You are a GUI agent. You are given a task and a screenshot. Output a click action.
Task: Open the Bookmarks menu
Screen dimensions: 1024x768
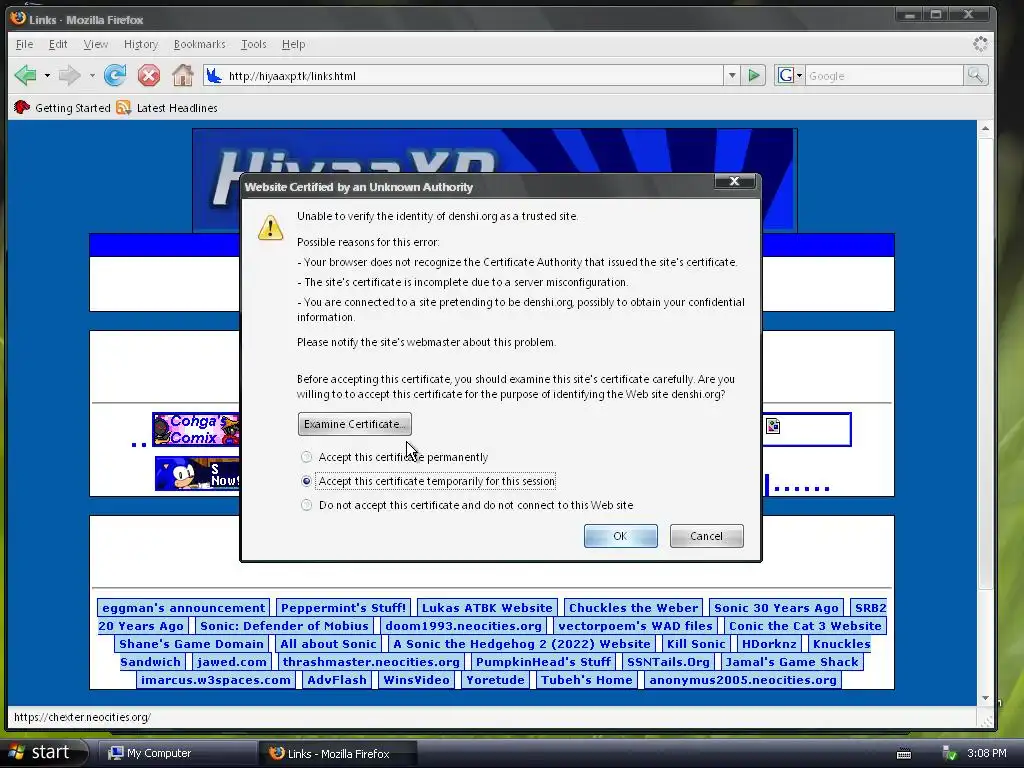point(199,44)
